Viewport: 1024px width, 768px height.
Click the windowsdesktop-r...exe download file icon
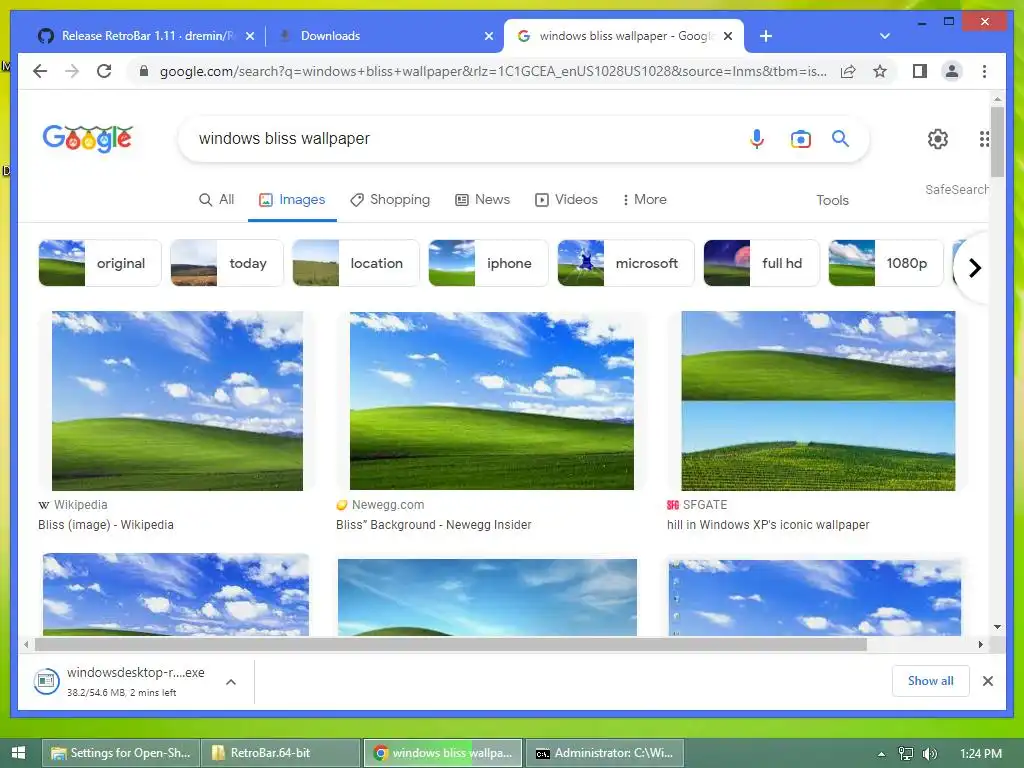(x=46, y=681)
